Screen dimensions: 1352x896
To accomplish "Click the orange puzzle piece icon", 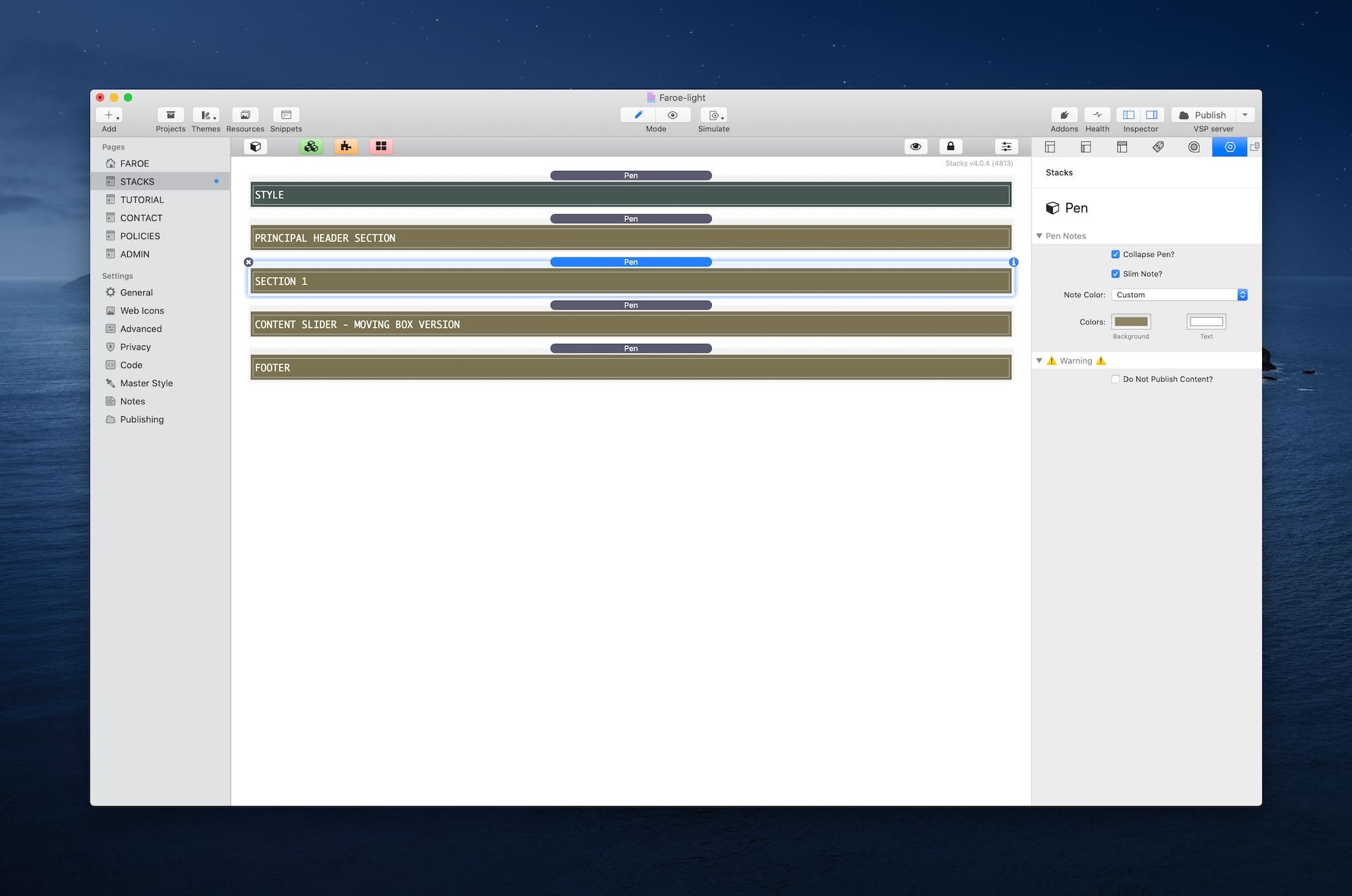I will point(345,147).
